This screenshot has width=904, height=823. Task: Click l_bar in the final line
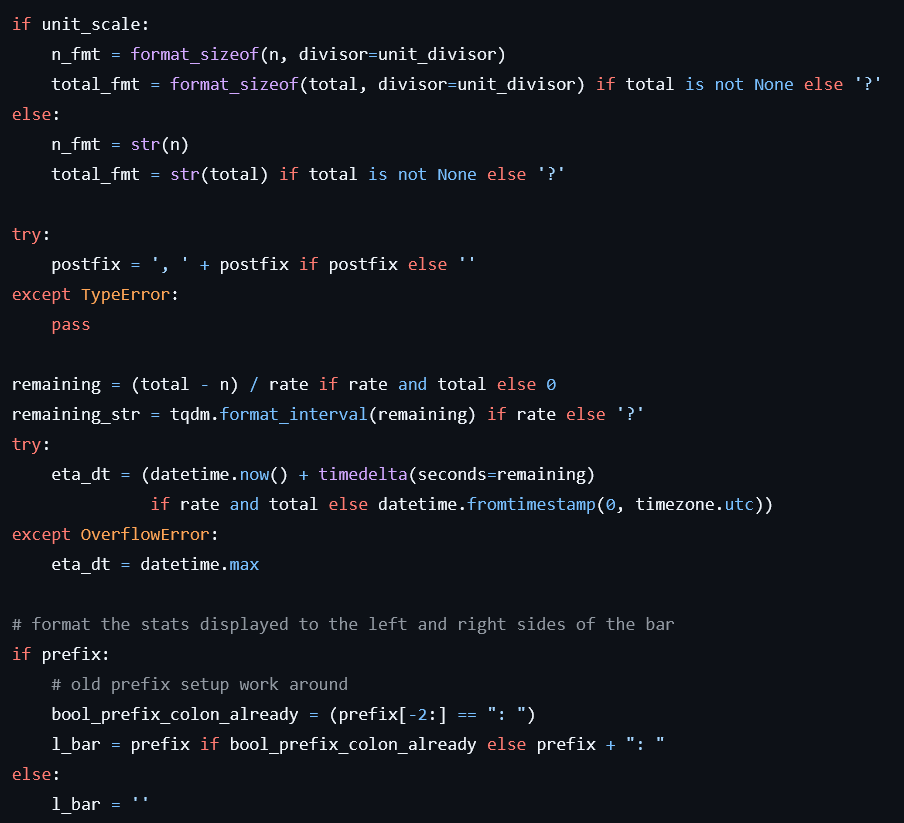[76, 804]
